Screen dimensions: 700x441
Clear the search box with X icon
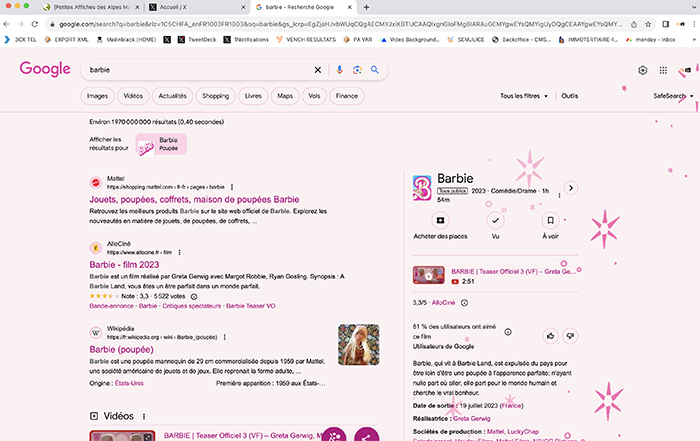[x=317, y=70]
